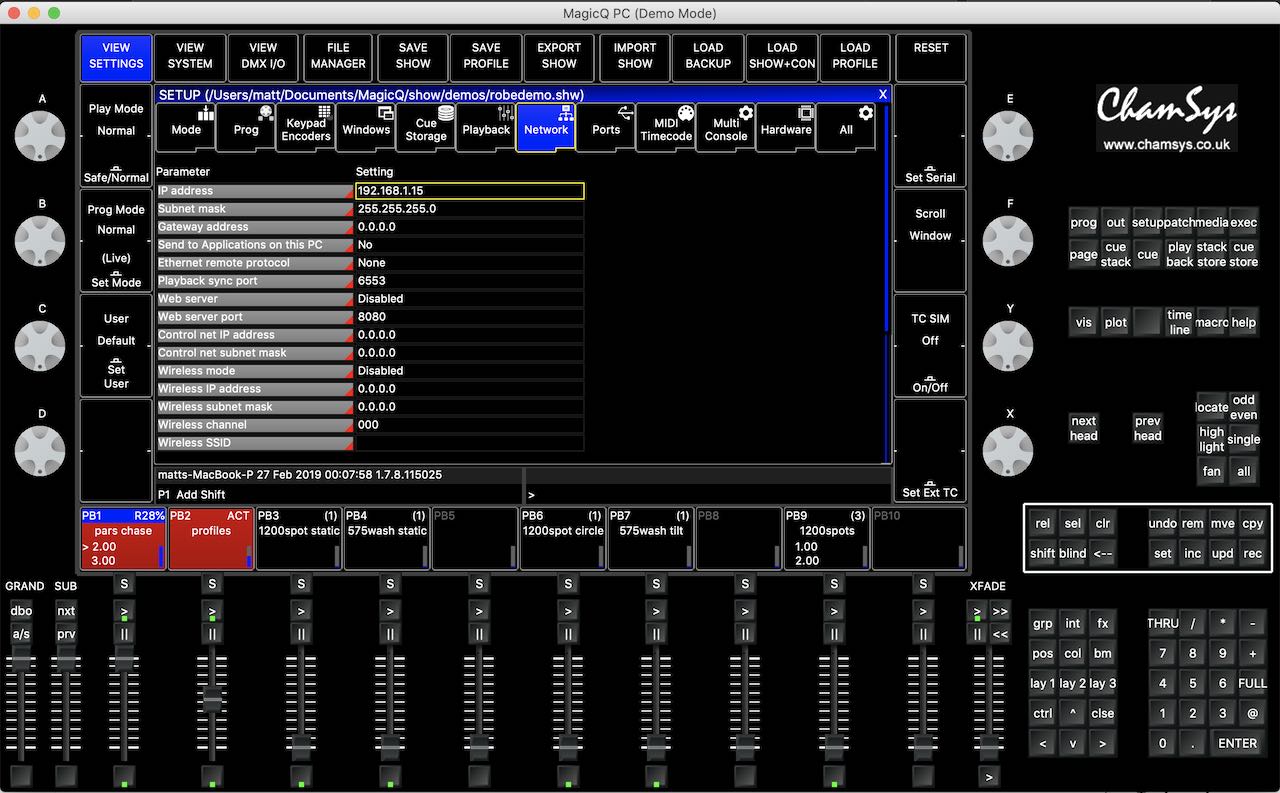Open the All settings tab
The image size is (1280, 793).
(846, 128)
